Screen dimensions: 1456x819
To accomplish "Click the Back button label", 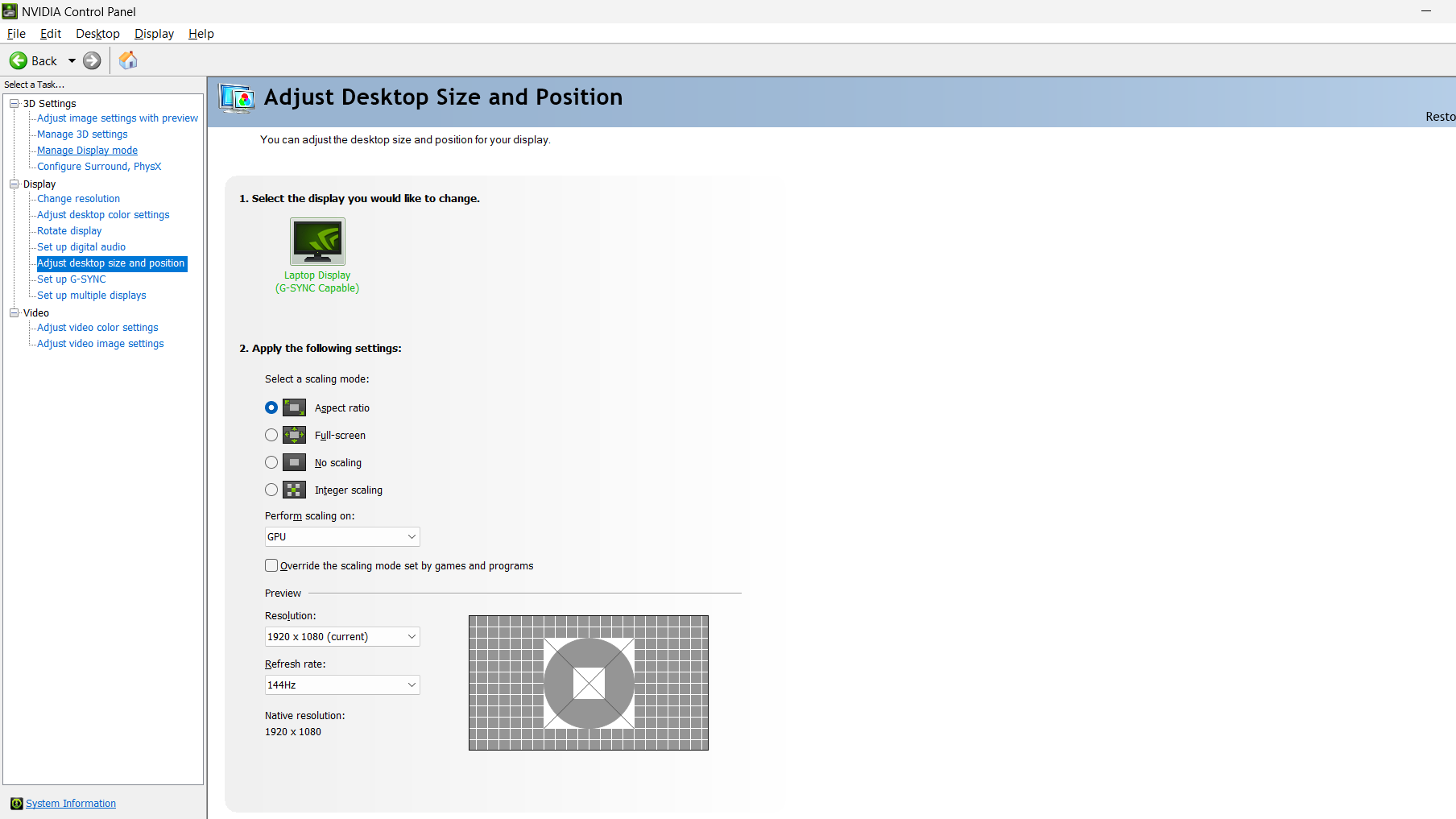I will [x=44, y=61].
